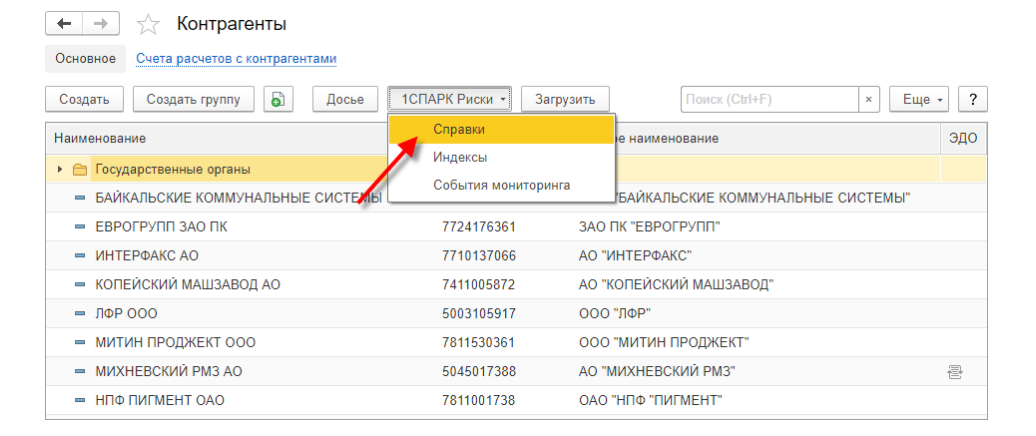Viewport: 1036px width, 436px height.
Task: Select the ЕВРОГРУПП ЗАО ПК row name
Action: click(x=162, y=227)
